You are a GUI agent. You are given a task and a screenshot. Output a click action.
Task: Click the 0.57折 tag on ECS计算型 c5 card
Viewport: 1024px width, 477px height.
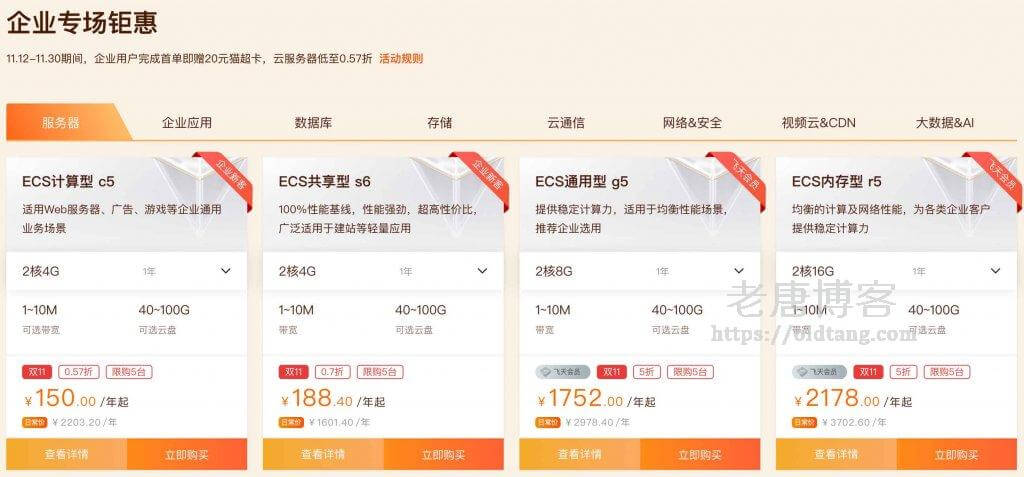tap(79, 372)
